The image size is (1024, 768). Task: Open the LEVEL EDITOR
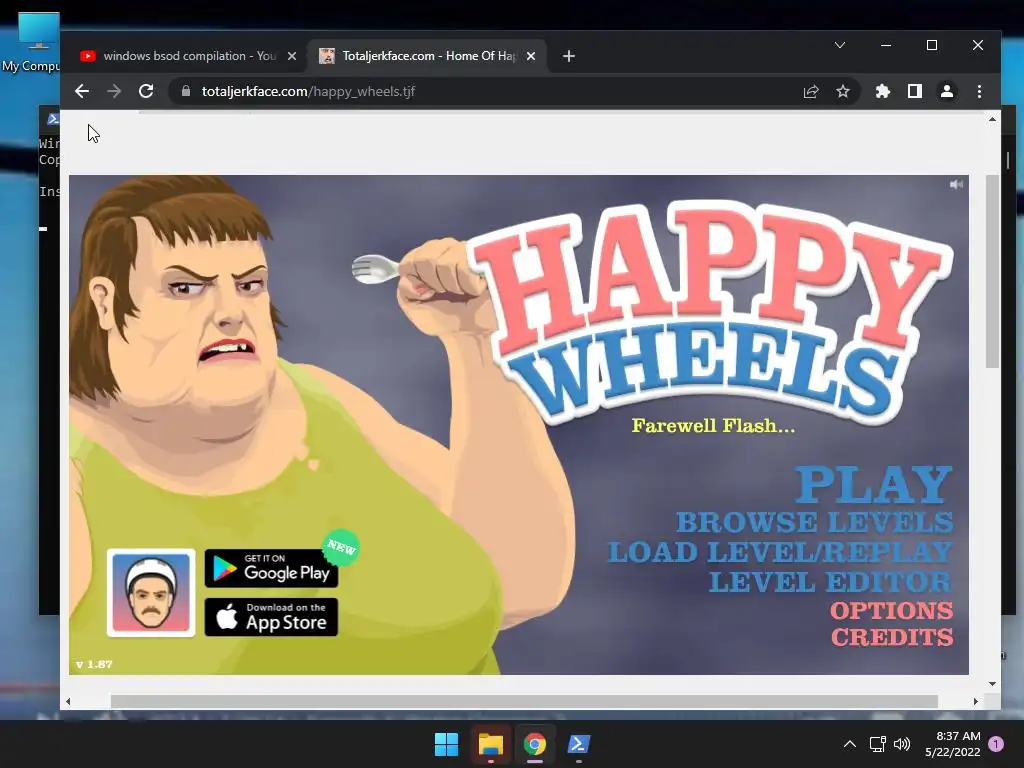coord(831,581)
